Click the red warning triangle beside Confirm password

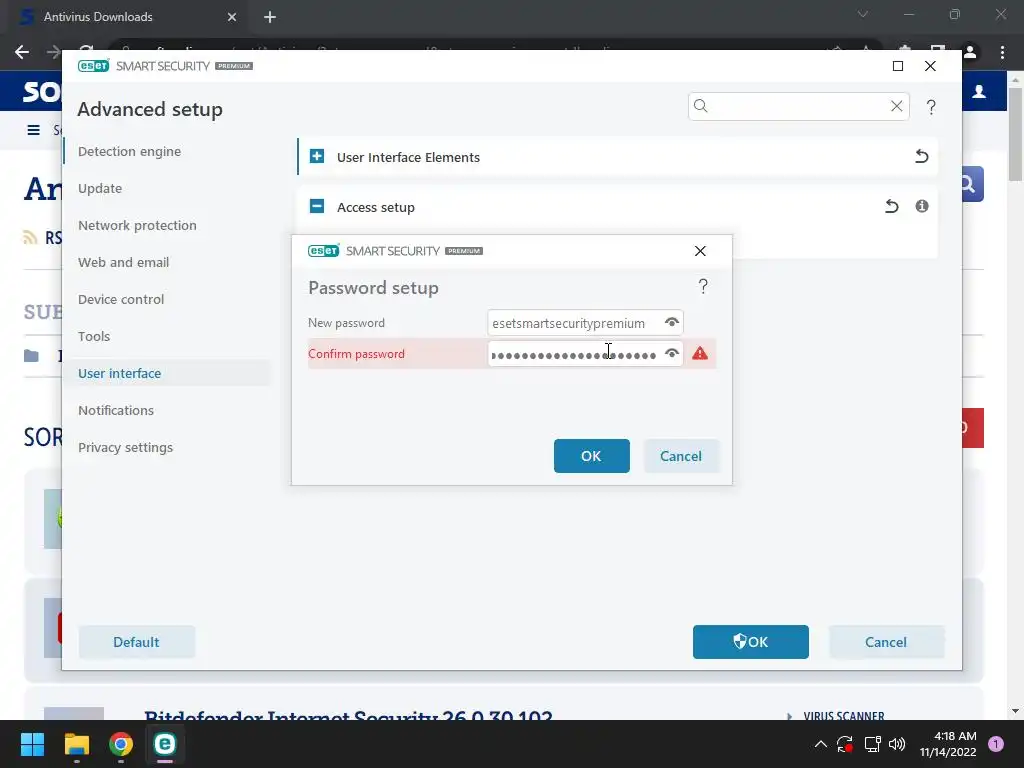[x=700, y=353]
